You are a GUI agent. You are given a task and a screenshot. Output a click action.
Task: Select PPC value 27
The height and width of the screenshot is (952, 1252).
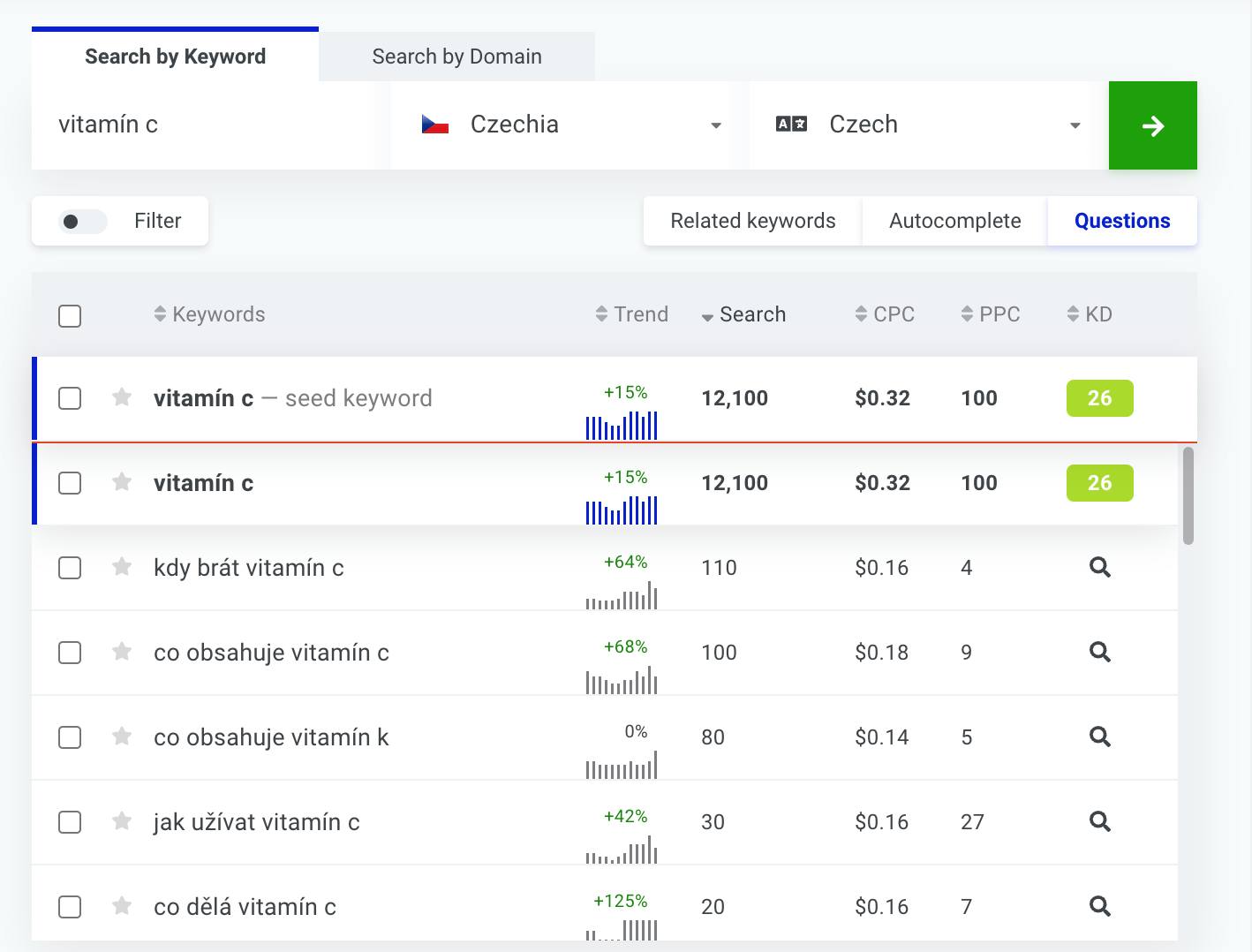tap(972, 822)
